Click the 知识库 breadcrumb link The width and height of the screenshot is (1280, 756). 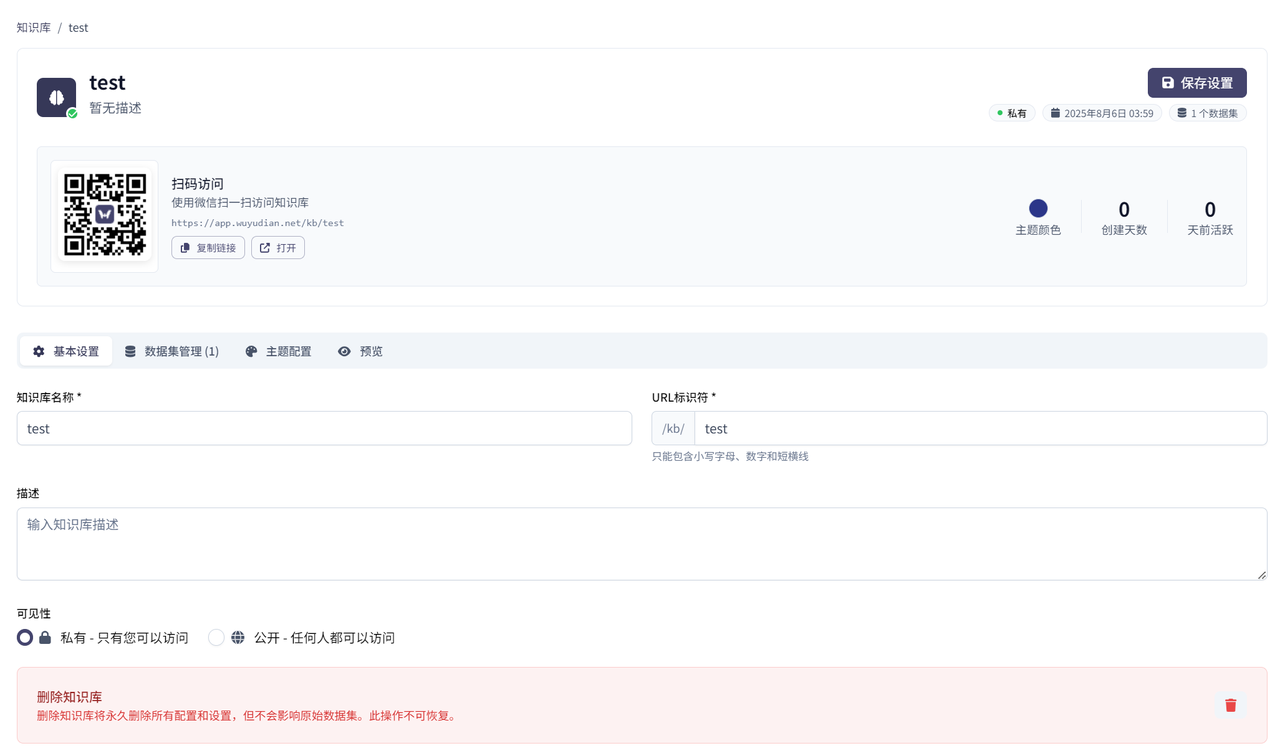33,27
